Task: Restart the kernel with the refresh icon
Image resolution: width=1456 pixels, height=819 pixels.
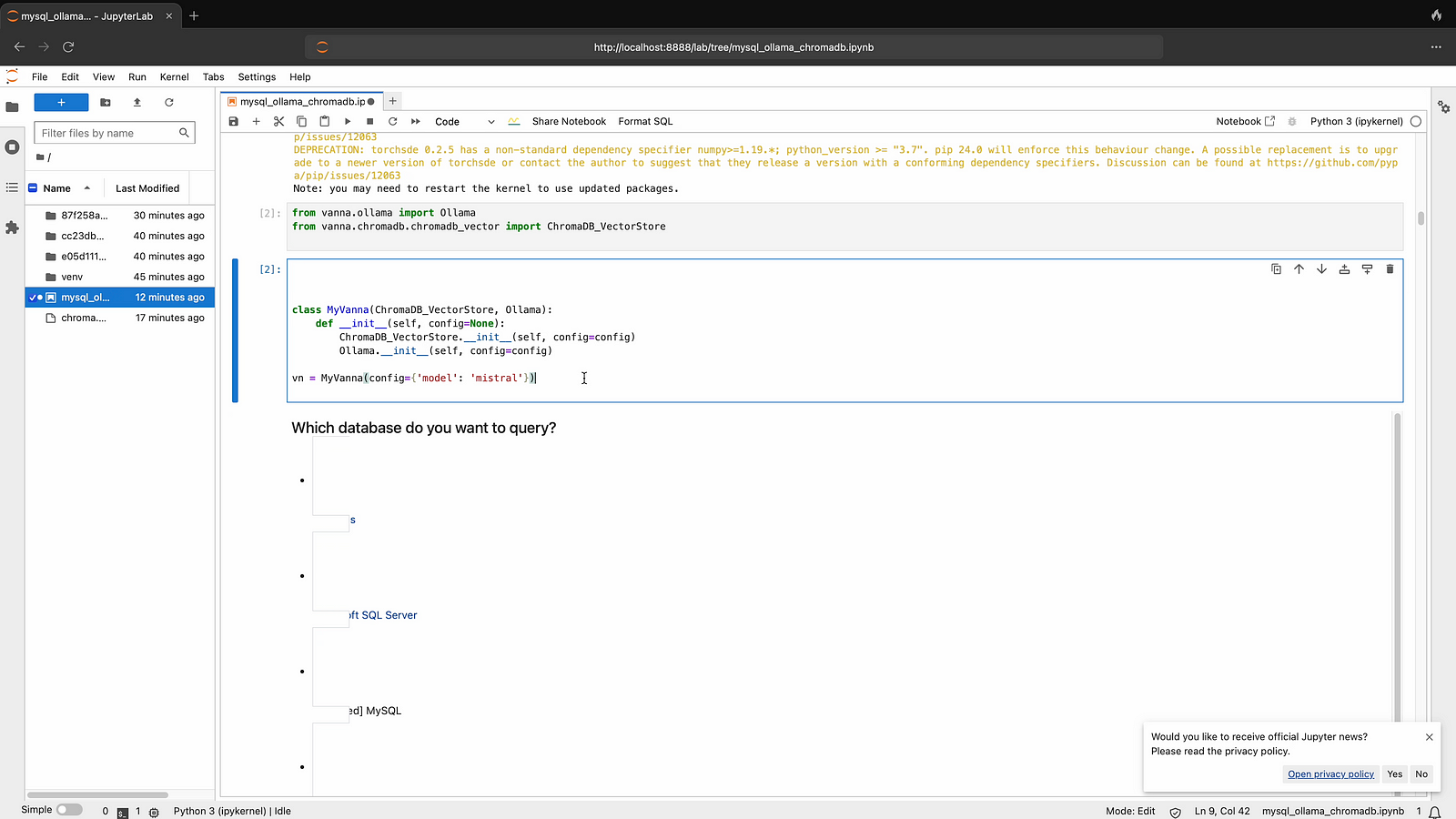Action: (x=393, y=121)
